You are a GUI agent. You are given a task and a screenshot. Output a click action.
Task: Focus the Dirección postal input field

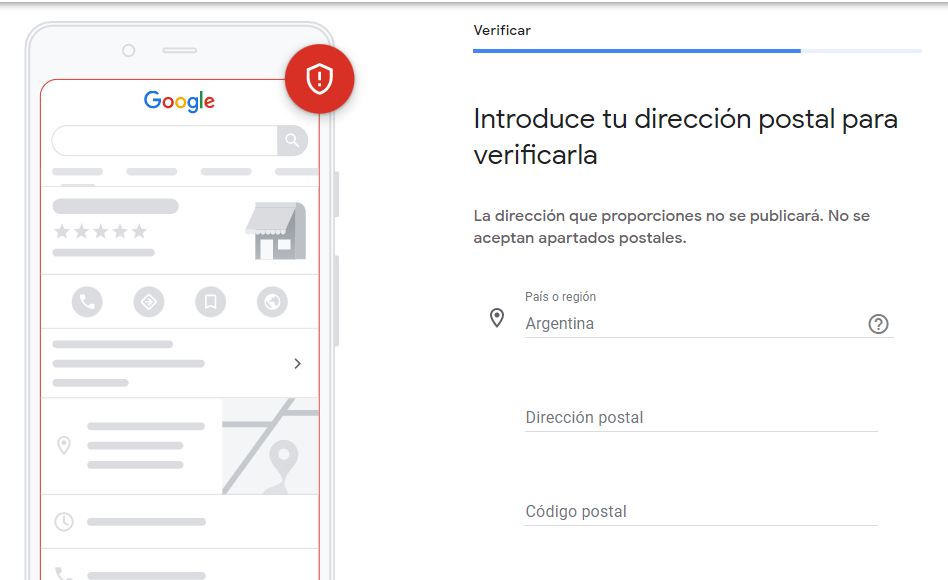point(701,418)
